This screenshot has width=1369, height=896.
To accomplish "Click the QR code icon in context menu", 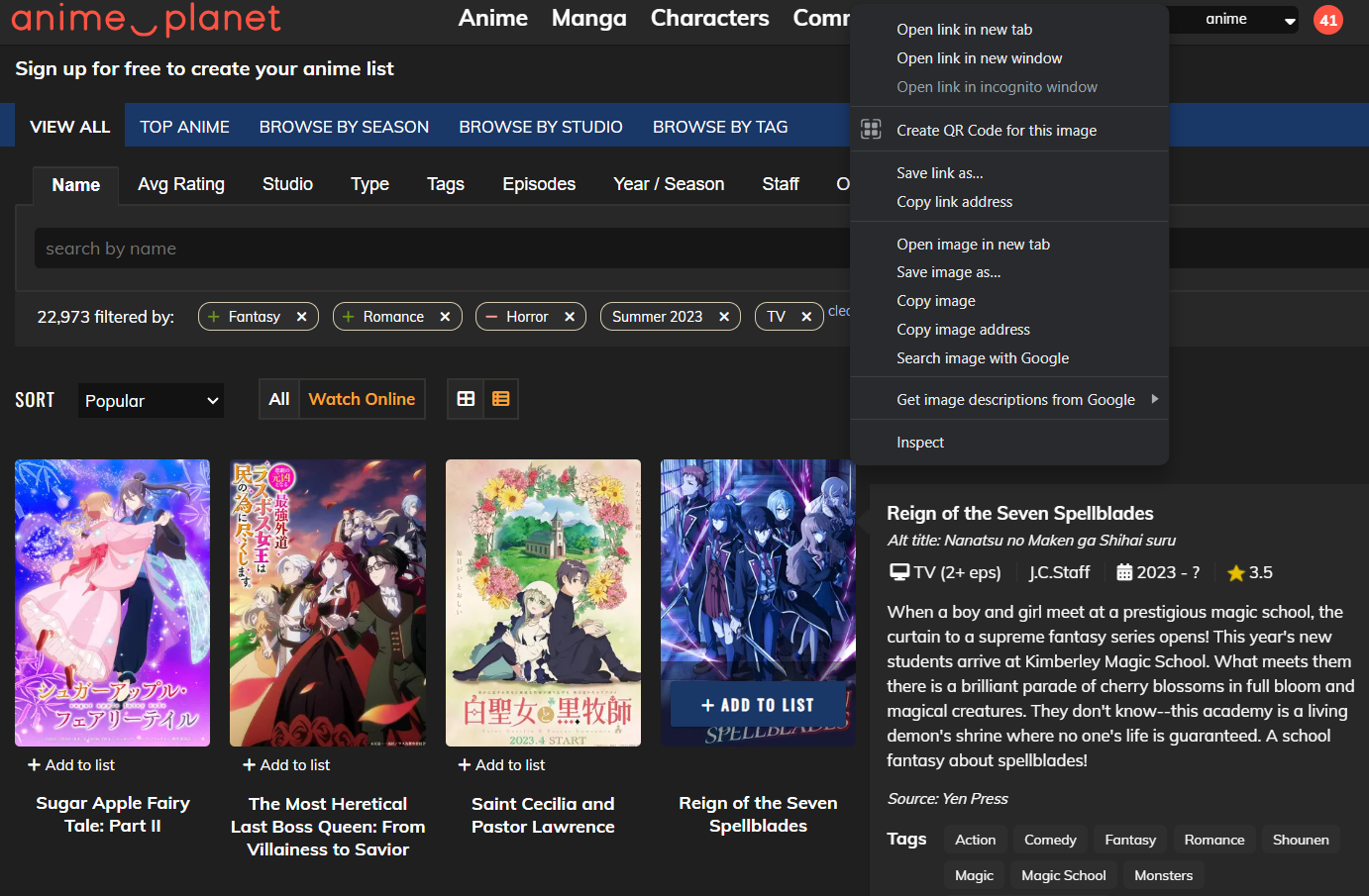I will [871, 130].
